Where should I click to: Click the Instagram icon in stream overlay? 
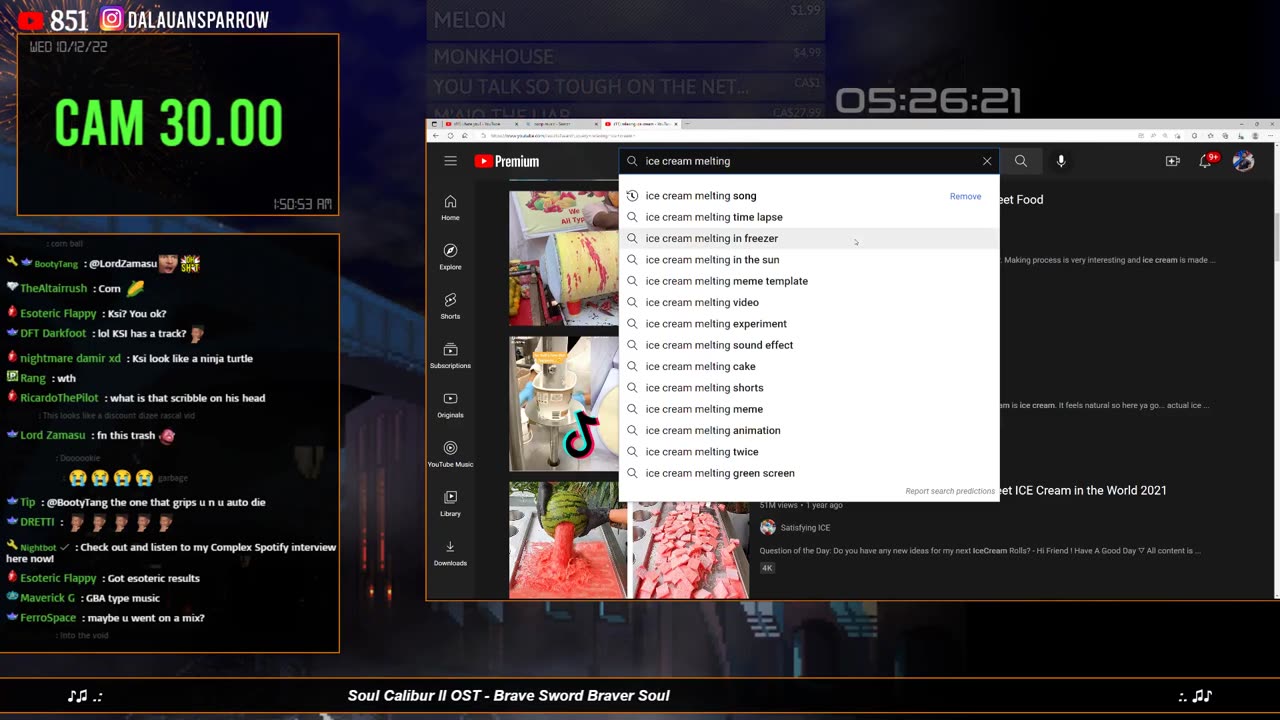112,19
